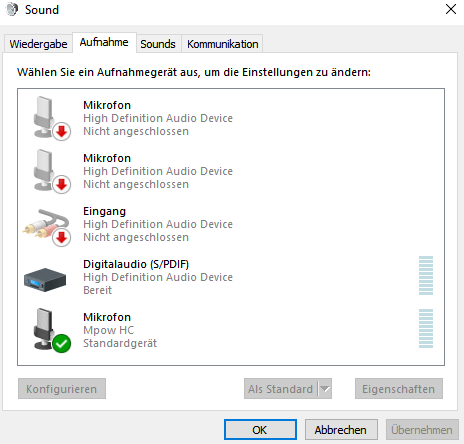Click the Abbrechen button
Image resolution: width=464 pixels, height=444 pixels.
[341, 430]
